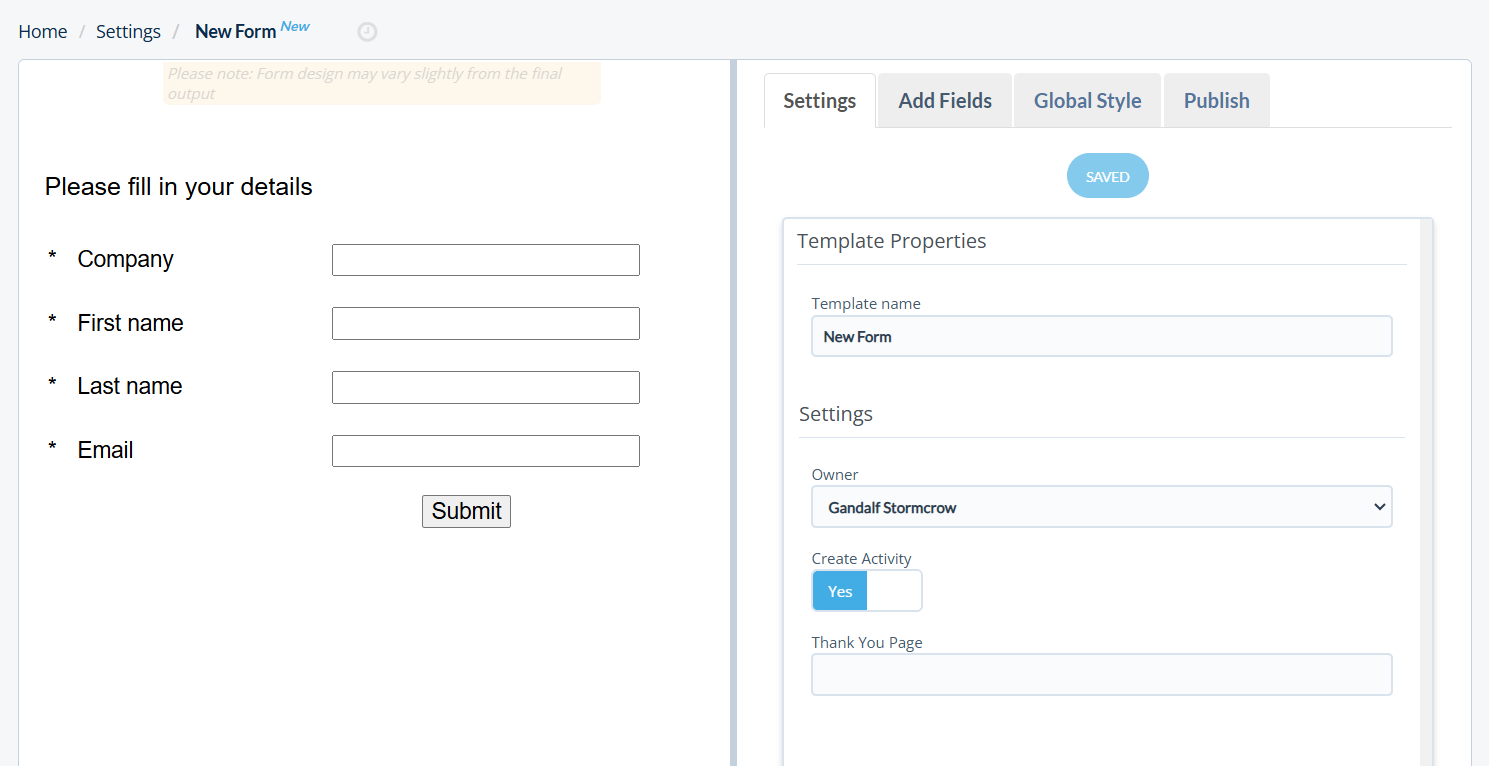Click the Company field label

pyautogui.click(x=125, y=259)
